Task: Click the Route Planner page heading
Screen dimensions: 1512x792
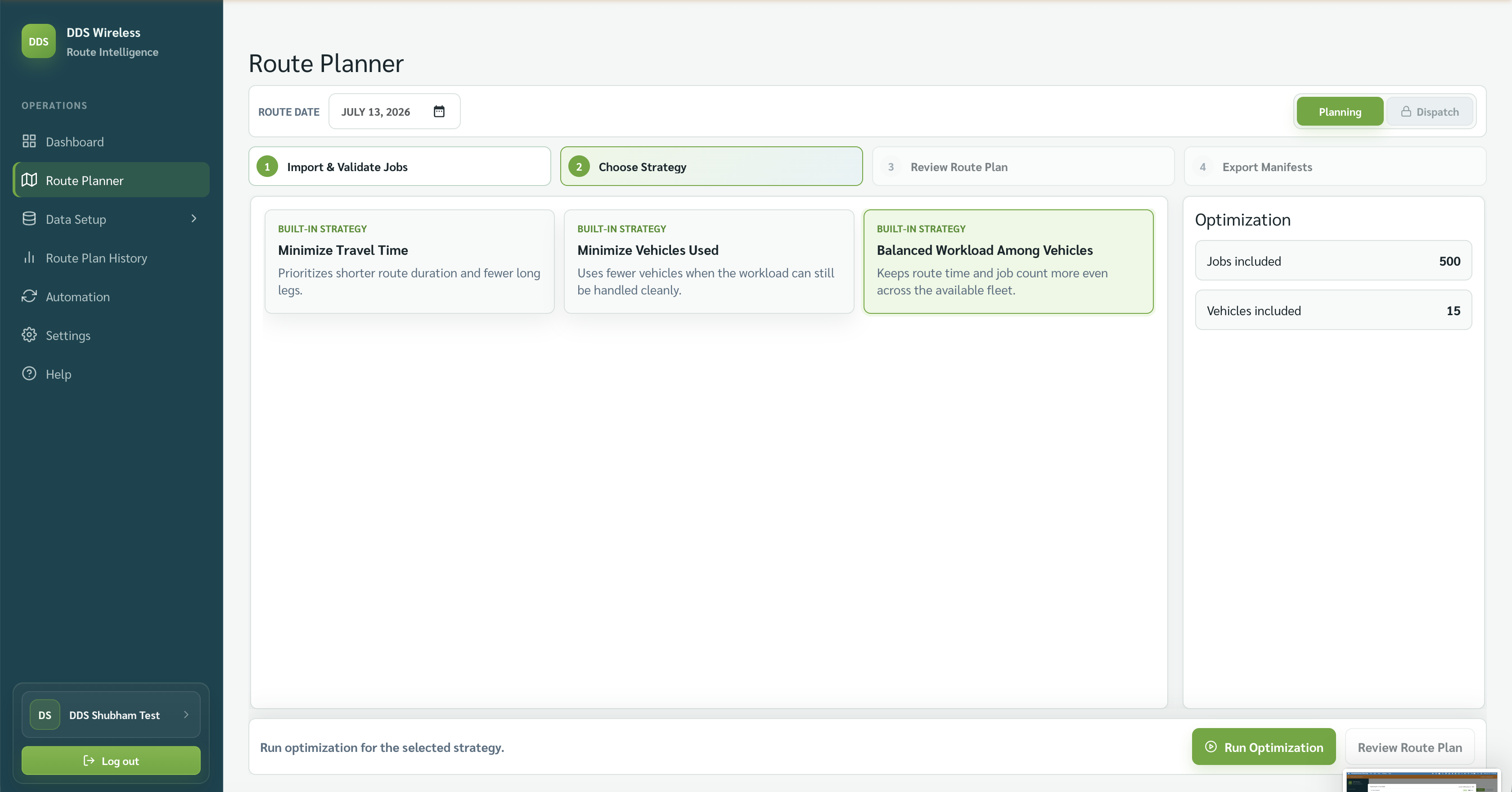Action: [x=326, y=63]
